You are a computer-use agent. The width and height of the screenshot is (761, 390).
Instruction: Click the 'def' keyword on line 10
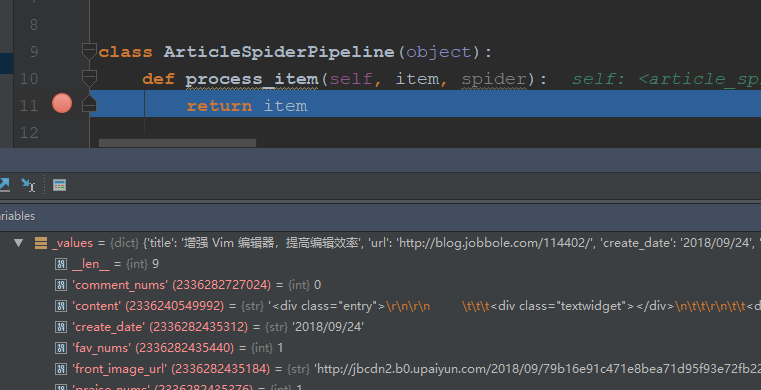click(158, 79)
